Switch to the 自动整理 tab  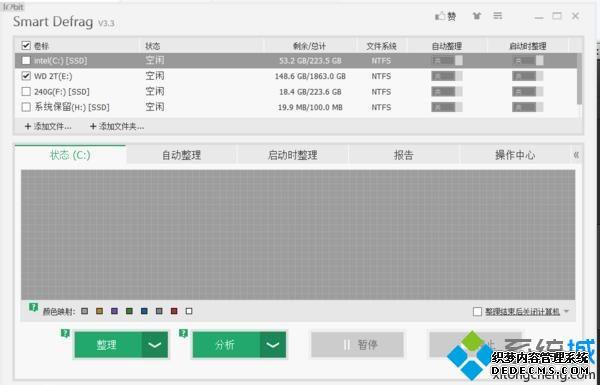click(181, 155)
